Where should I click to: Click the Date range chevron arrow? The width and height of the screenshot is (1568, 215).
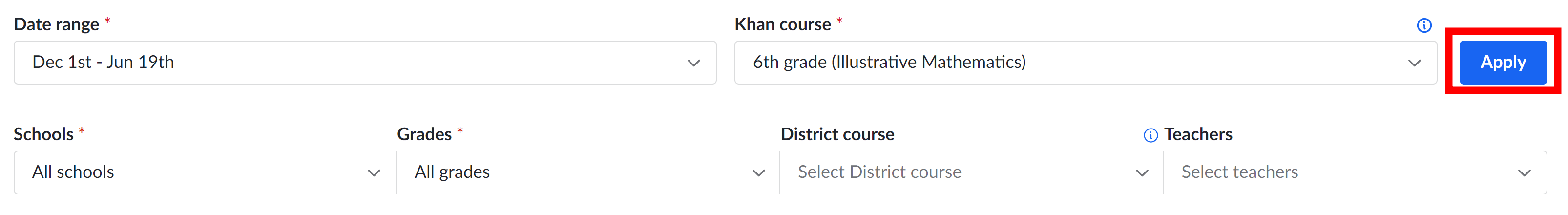[693, 63]
